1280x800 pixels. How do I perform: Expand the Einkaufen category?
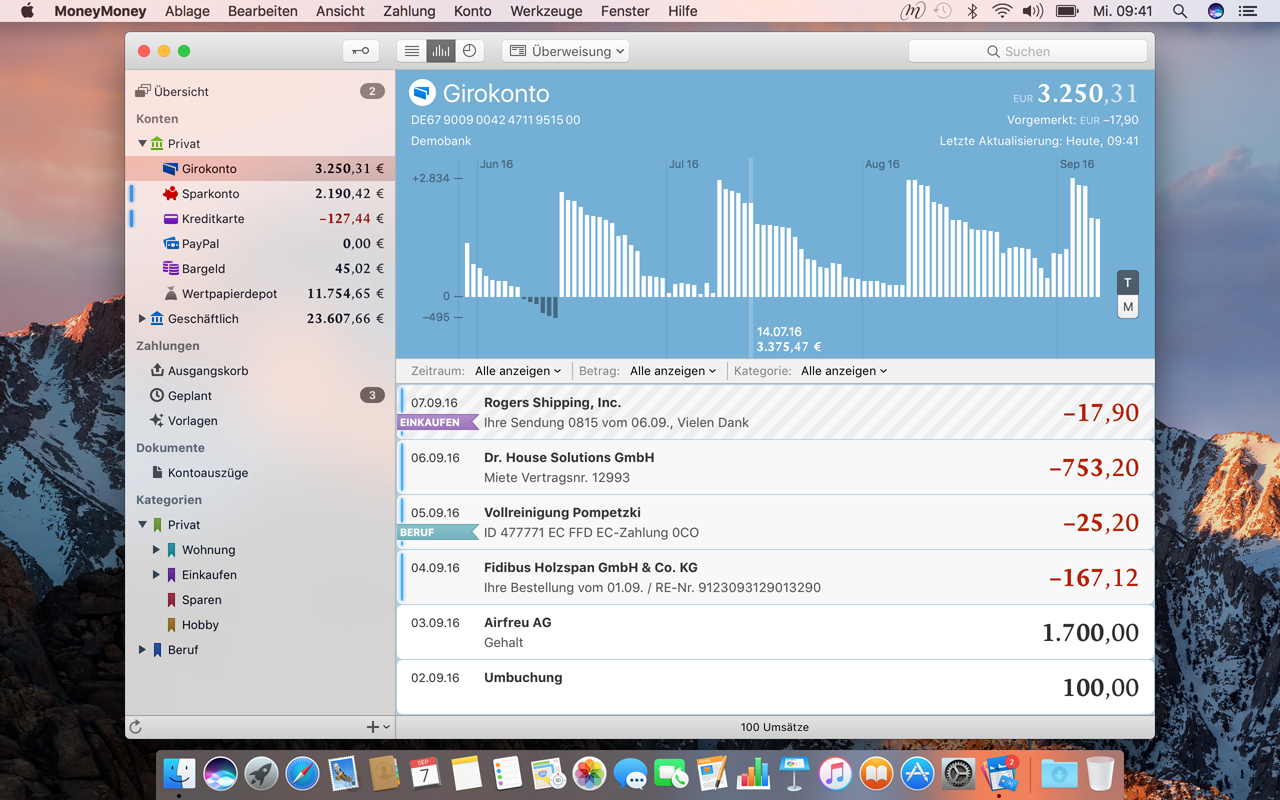[156, 575]
